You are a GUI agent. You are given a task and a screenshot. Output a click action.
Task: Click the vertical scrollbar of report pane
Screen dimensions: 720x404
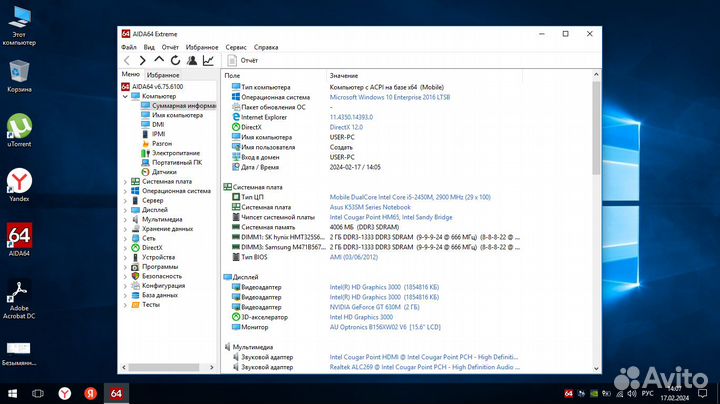[596, 128]
